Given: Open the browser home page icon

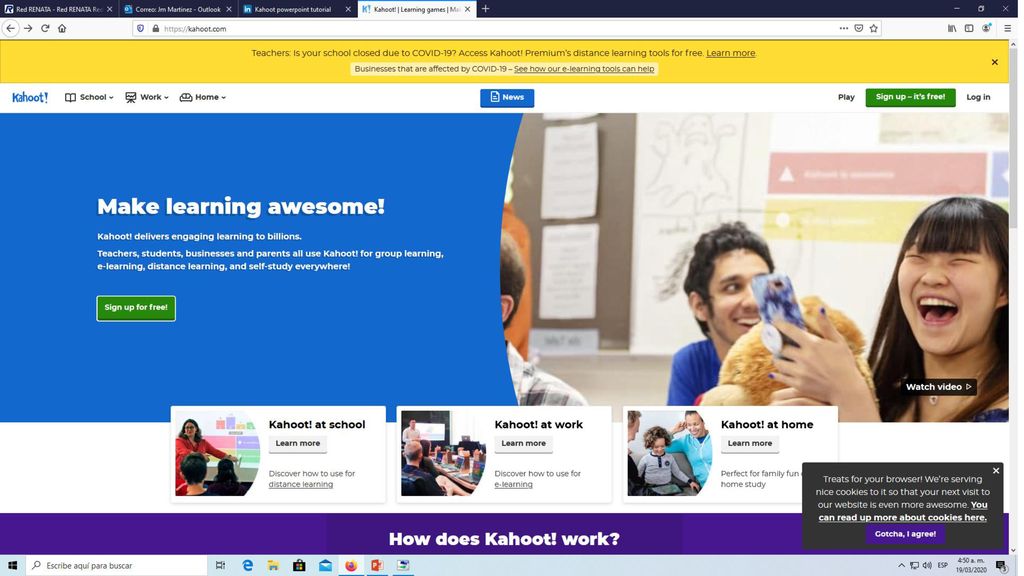Looking at the screenshot, I should point(62,28).
